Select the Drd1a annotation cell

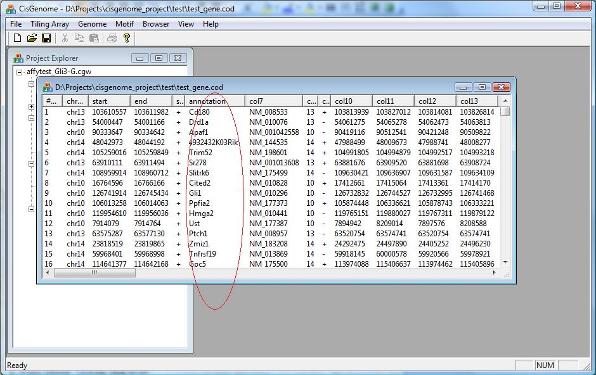pos(198,122)
